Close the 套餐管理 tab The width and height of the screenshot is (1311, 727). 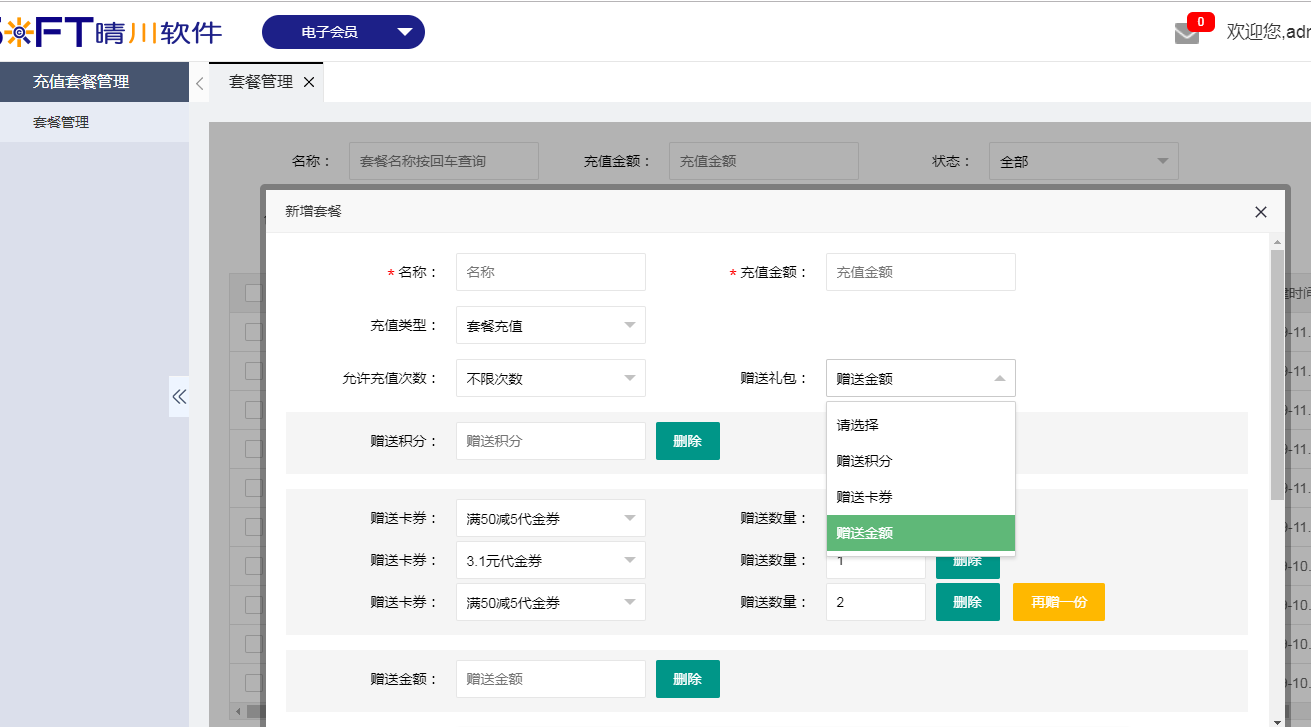tap(309, 82)
